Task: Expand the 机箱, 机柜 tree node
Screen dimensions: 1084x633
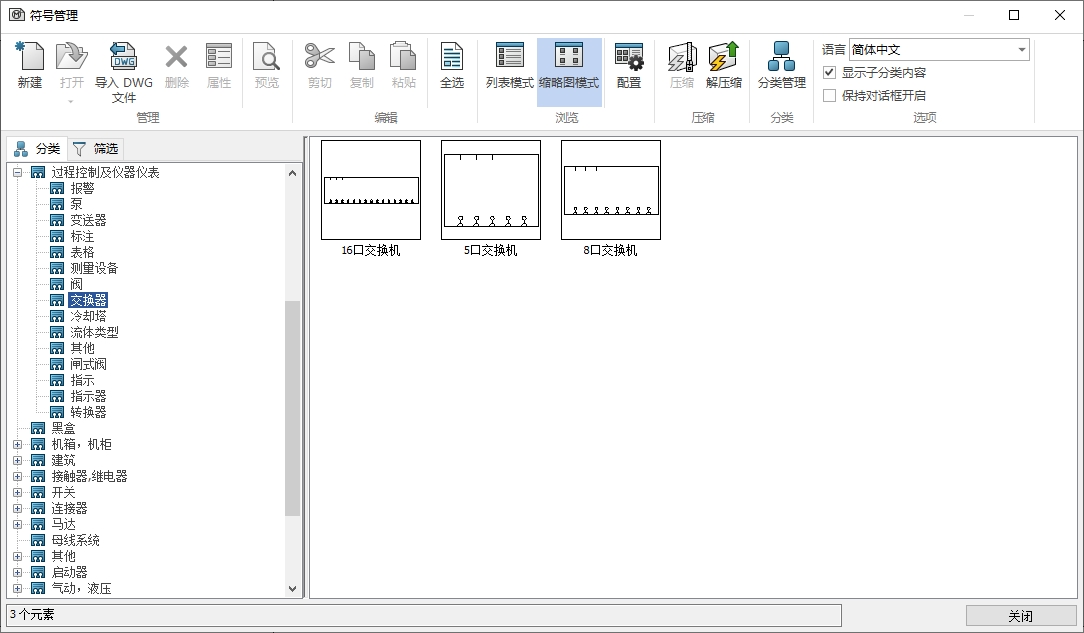Action: coord(17,445)
